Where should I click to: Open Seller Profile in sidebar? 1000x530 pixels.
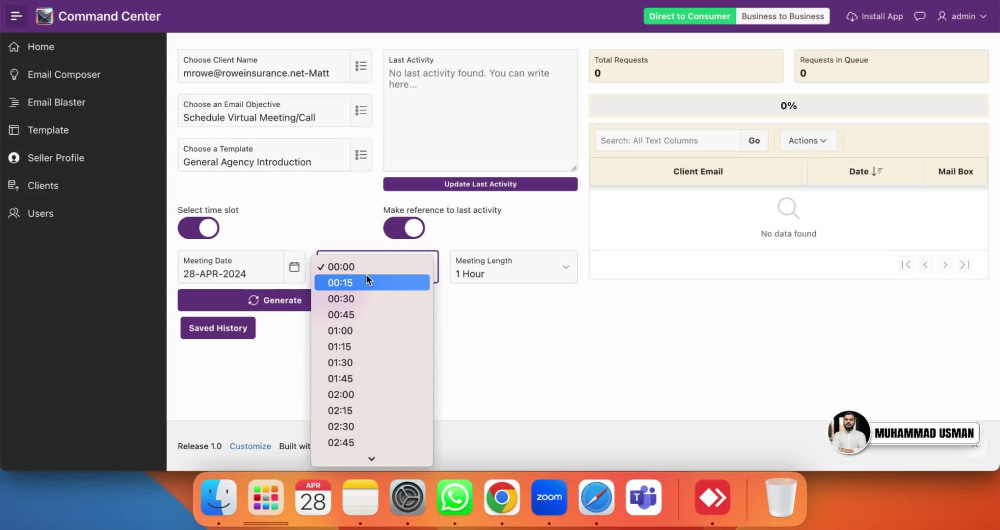83,158
